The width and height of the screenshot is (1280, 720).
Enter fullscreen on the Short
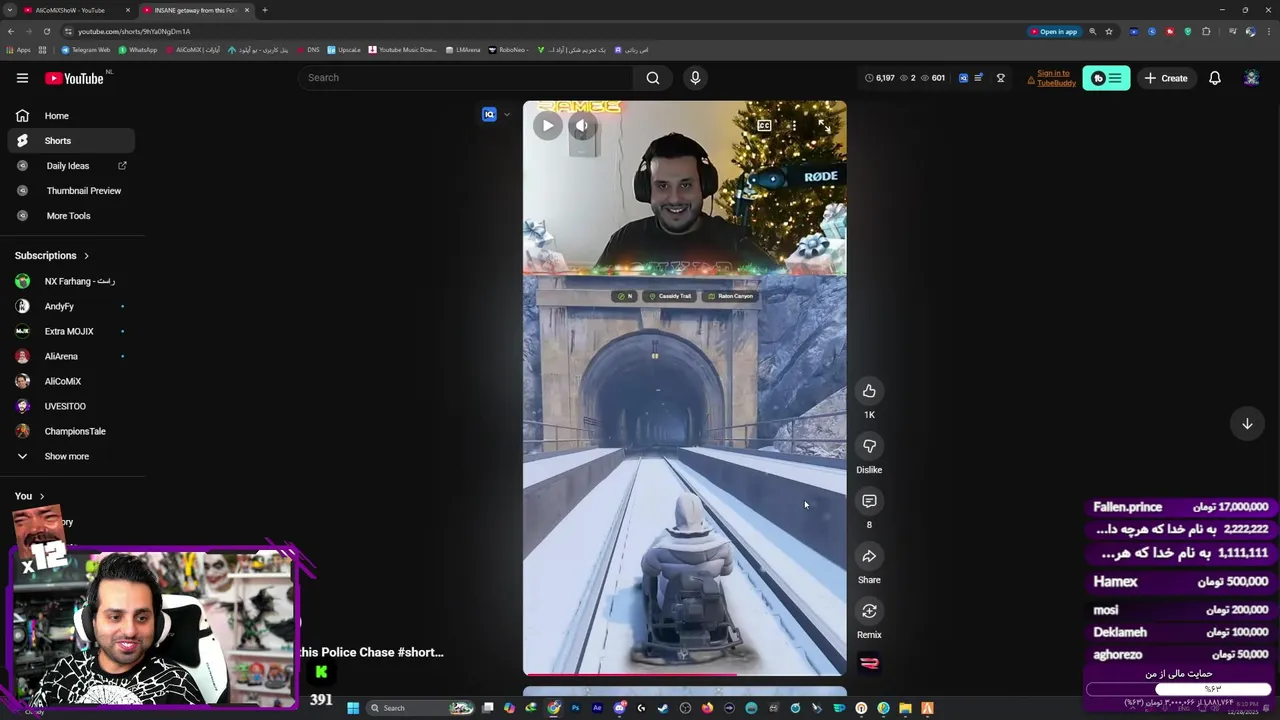(824, 126)
